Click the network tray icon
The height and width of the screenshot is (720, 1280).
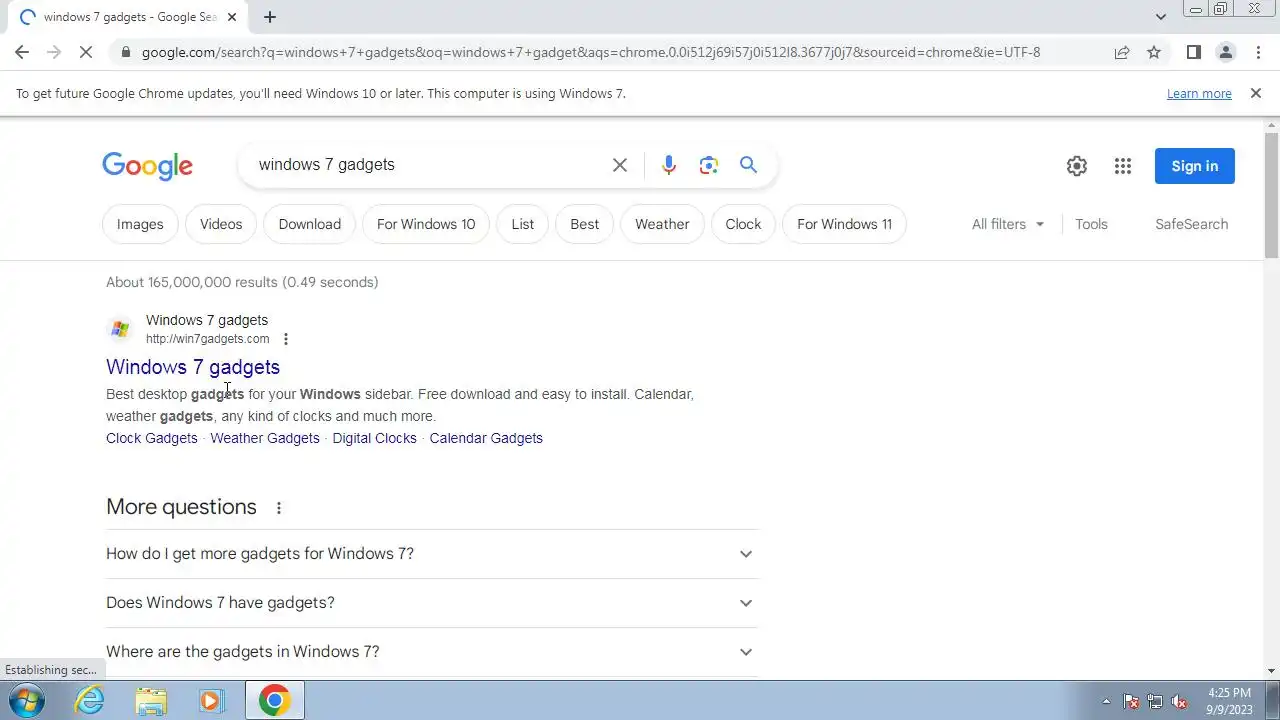(x=1155, y=701)
